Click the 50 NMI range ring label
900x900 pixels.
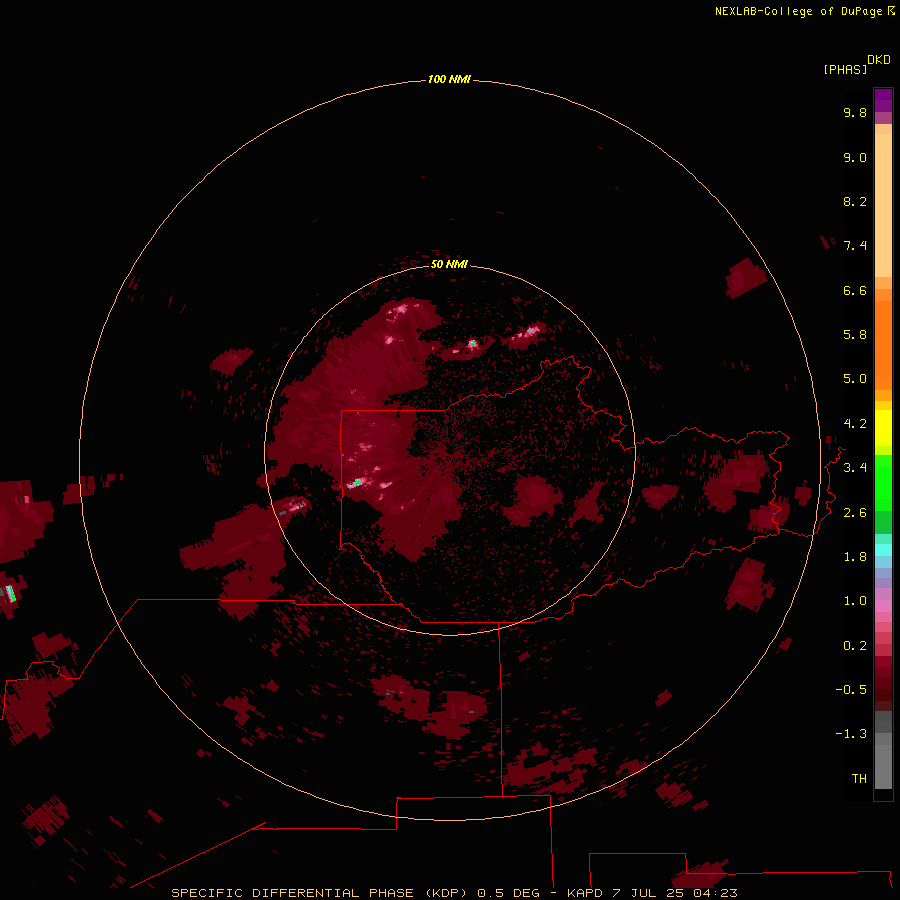pos(449,264)
